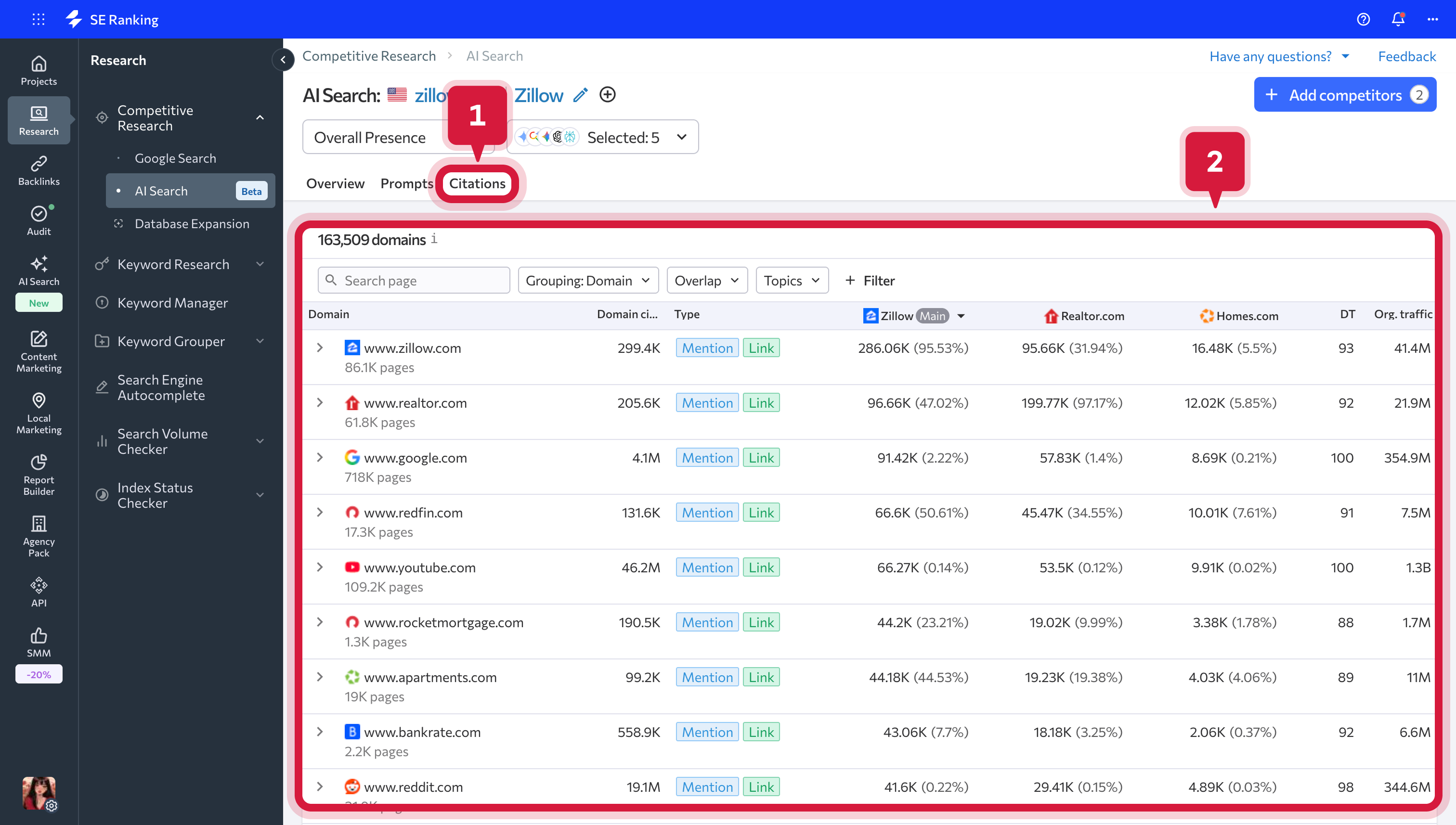Open the help question mark icon
This screenshot has width=1456, height=825.
pos(1363,19)
